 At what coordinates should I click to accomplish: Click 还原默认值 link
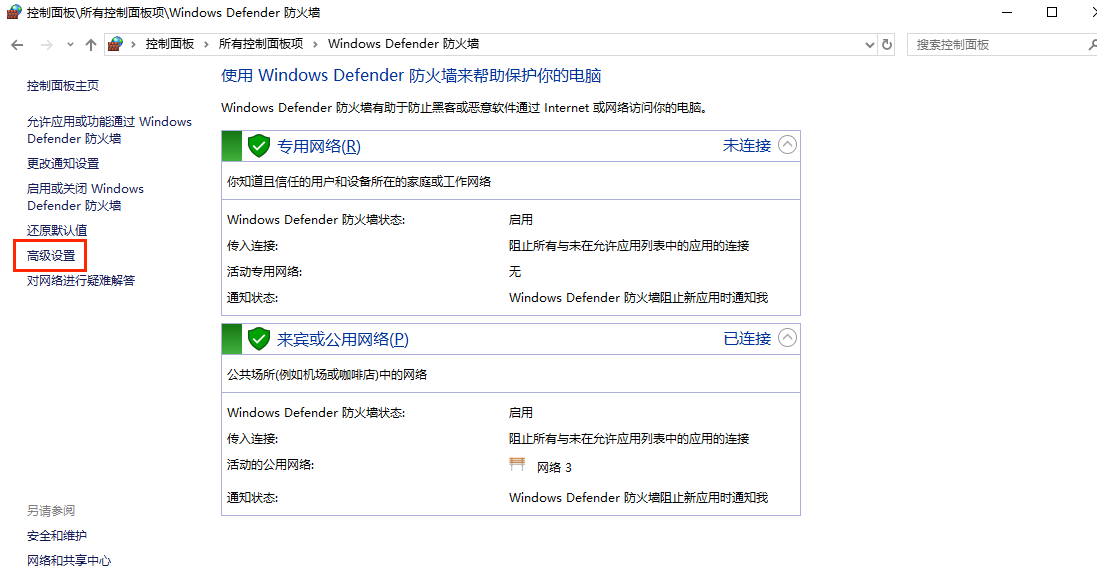click(x=57, y=230)
